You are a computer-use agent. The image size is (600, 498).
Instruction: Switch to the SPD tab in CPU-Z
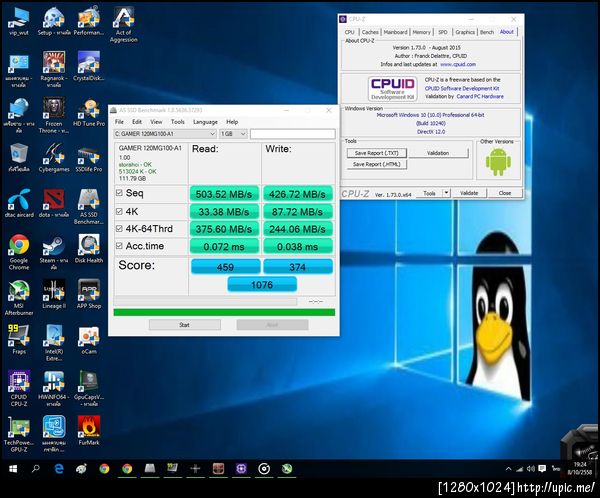443,32
